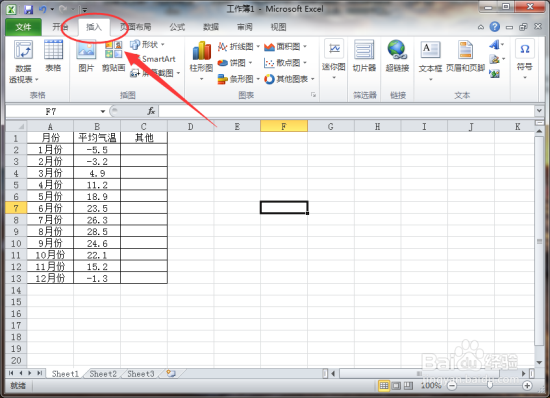Open Header and Footer (页眉和页脚)

coord(465,56)
